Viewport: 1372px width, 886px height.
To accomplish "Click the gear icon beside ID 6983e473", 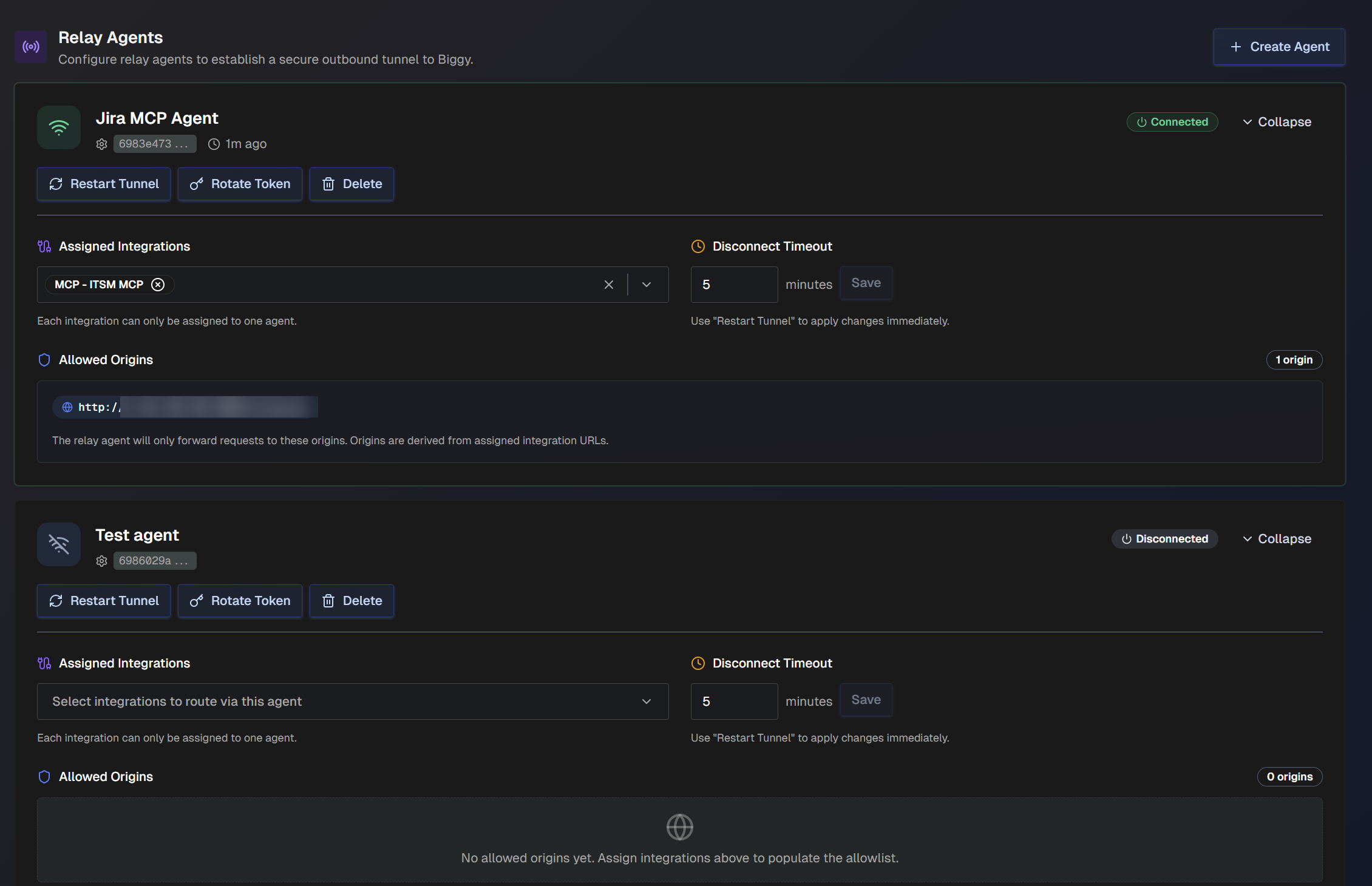I will pyautogui.click(x=101, y=144).
